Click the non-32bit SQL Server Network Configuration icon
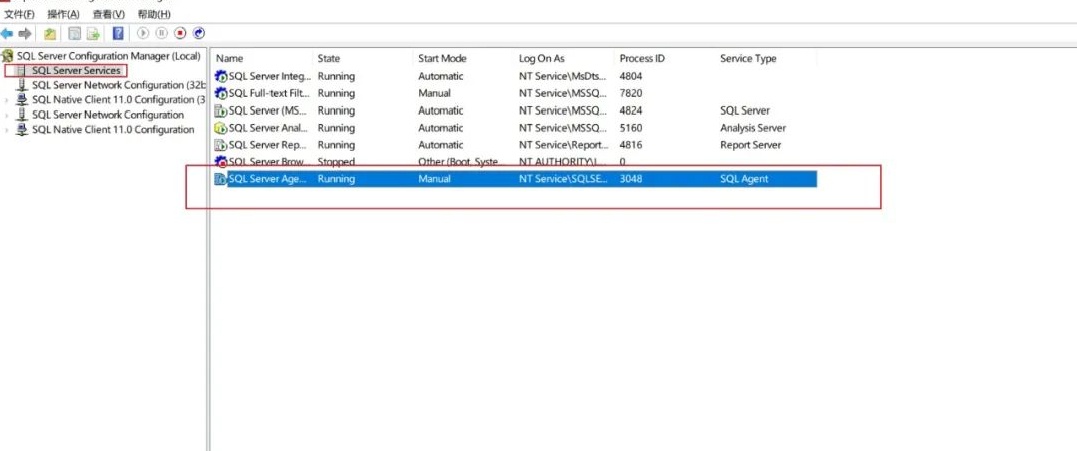Screen dimensions: 1077x451 click(x=22, y=115)
